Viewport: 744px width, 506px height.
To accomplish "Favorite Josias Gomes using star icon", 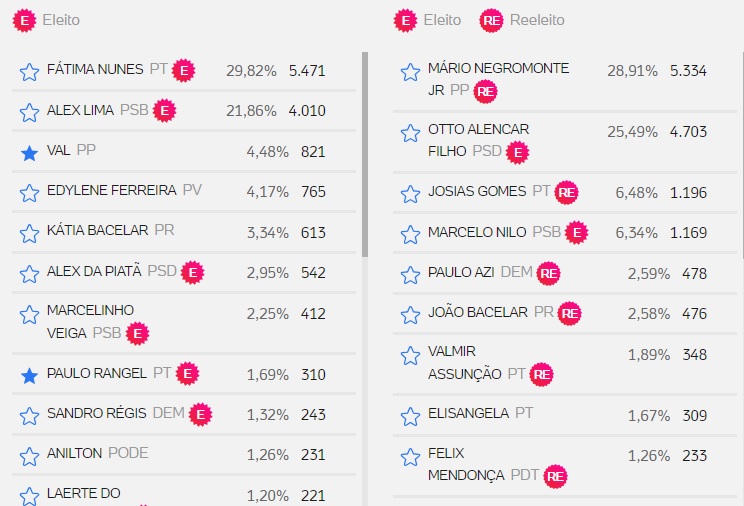I will coord(410,193).
